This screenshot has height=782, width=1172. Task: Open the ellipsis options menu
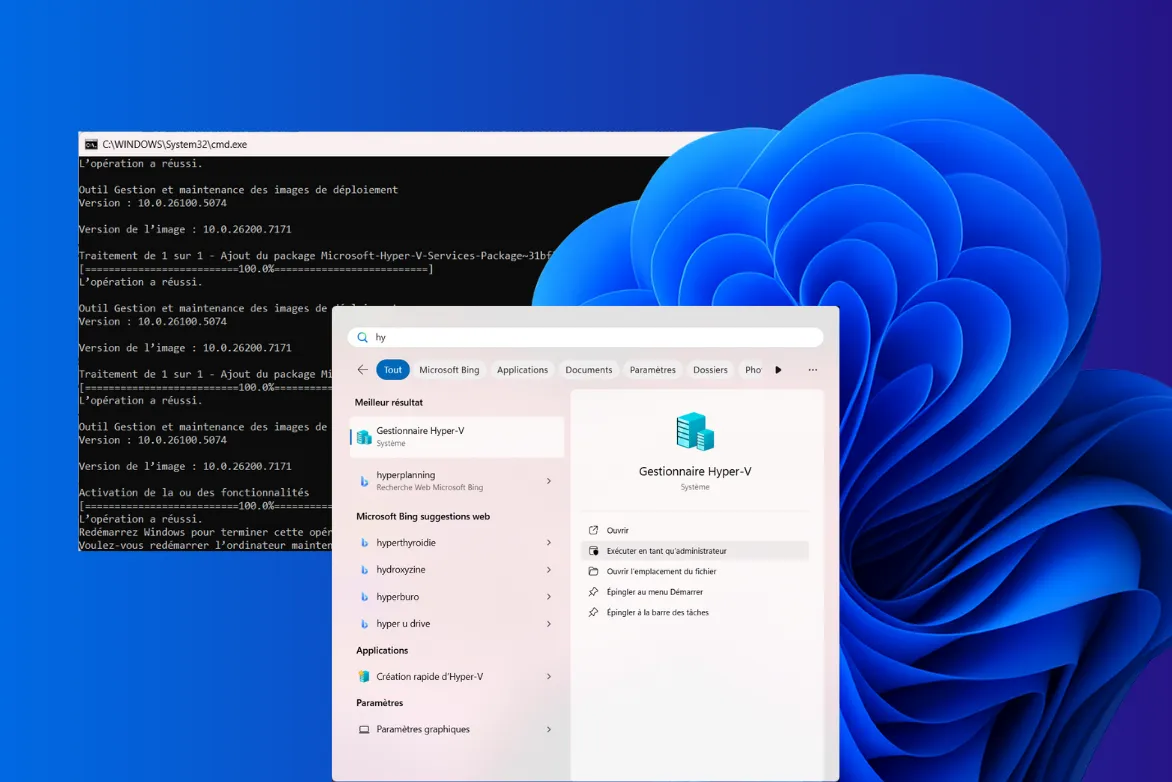coord(812,369)
